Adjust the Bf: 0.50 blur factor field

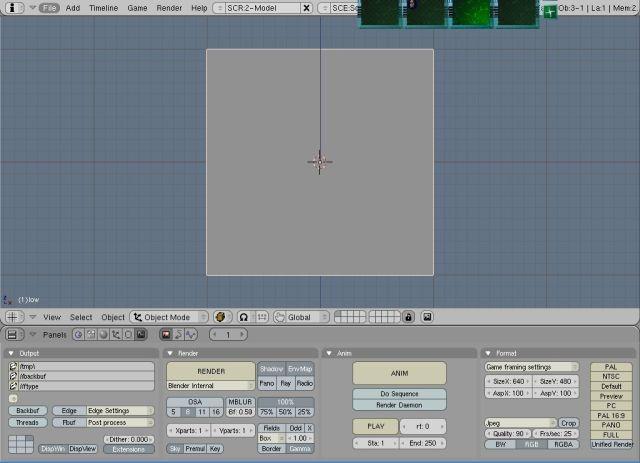tap(240, 412)
